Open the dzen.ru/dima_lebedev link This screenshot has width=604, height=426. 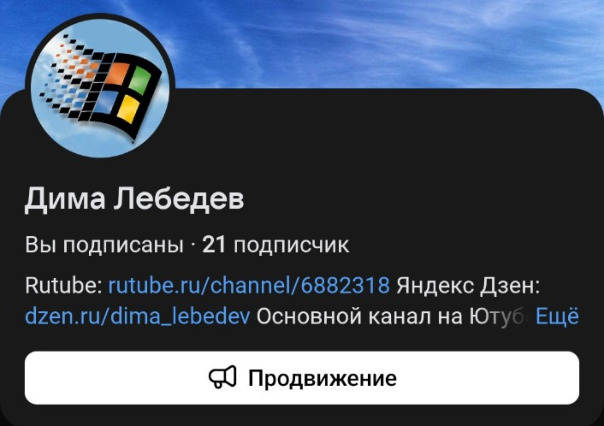pyautogui.click(x=138, y=316)
